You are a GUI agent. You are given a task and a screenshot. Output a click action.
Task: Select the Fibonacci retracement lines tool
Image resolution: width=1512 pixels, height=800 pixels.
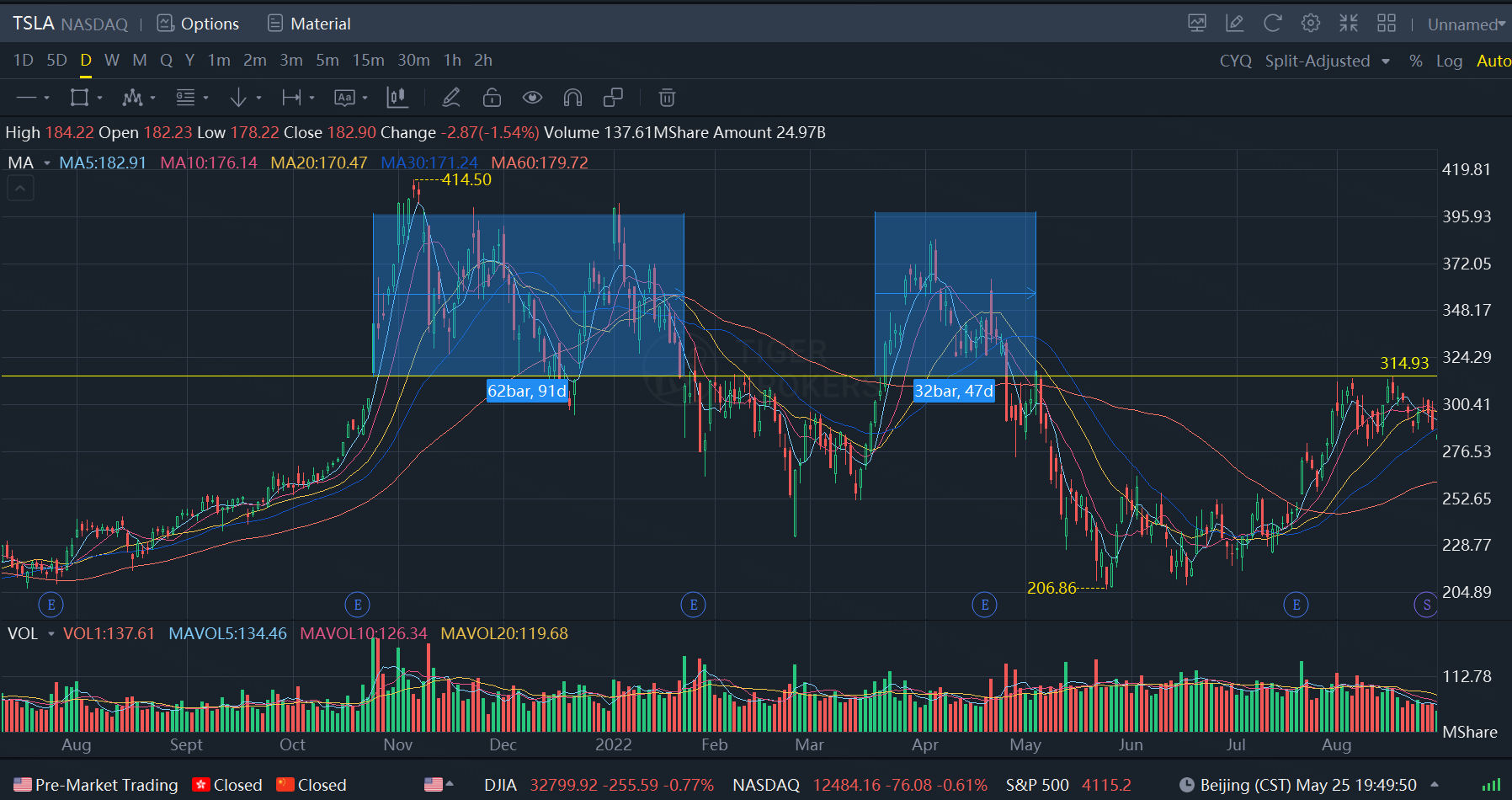pos(185,98)
